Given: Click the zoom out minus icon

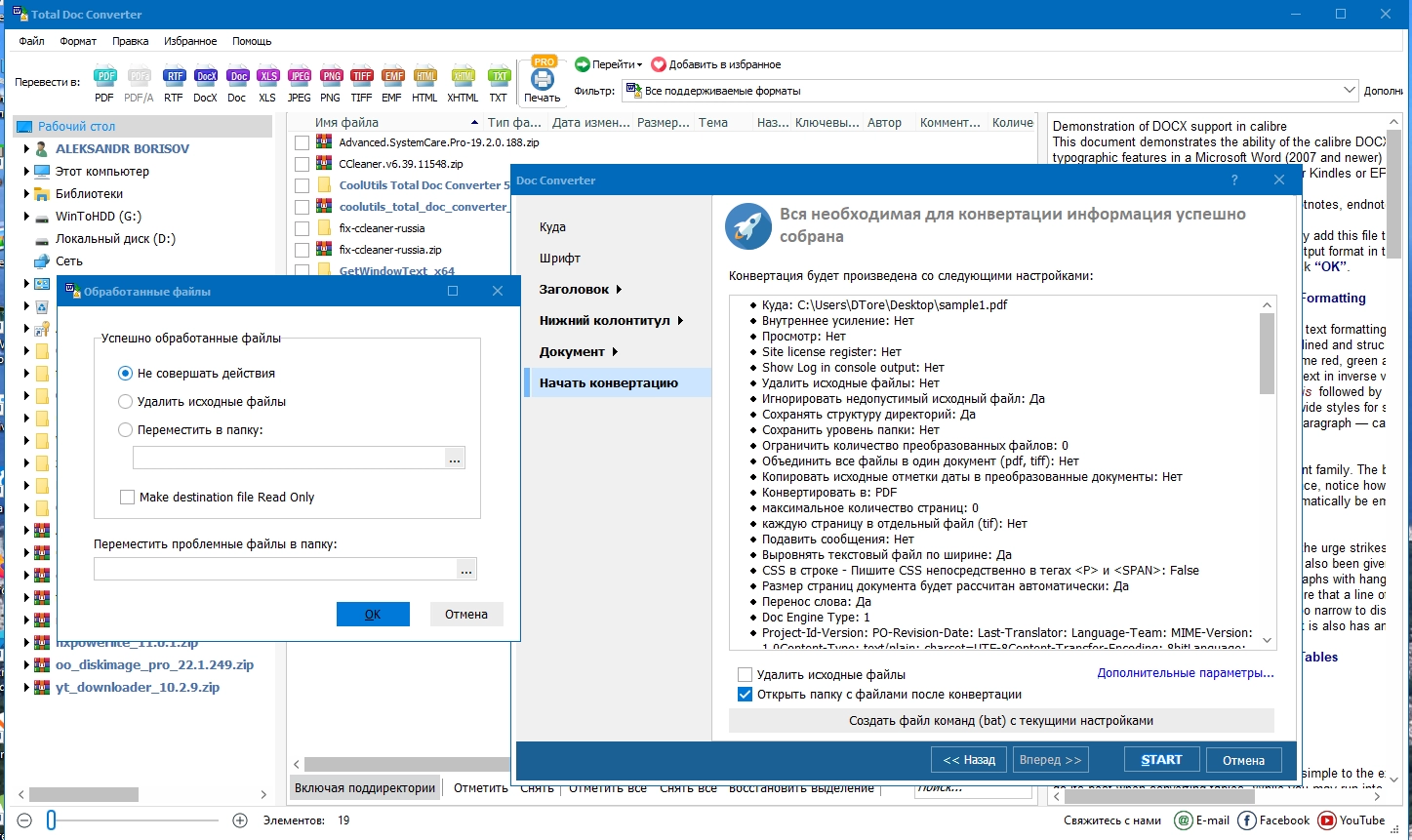Looking at the screenshot, I should click(x=25, y=820).
